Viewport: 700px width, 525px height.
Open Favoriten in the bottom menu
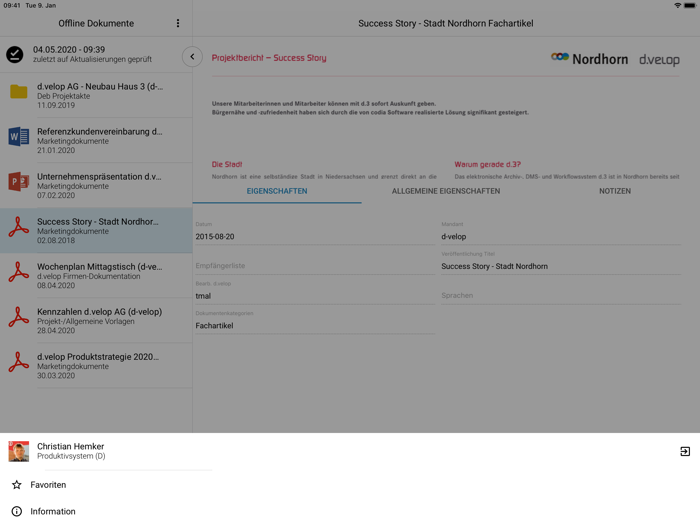pyautogui.click(x=48, y=485)
